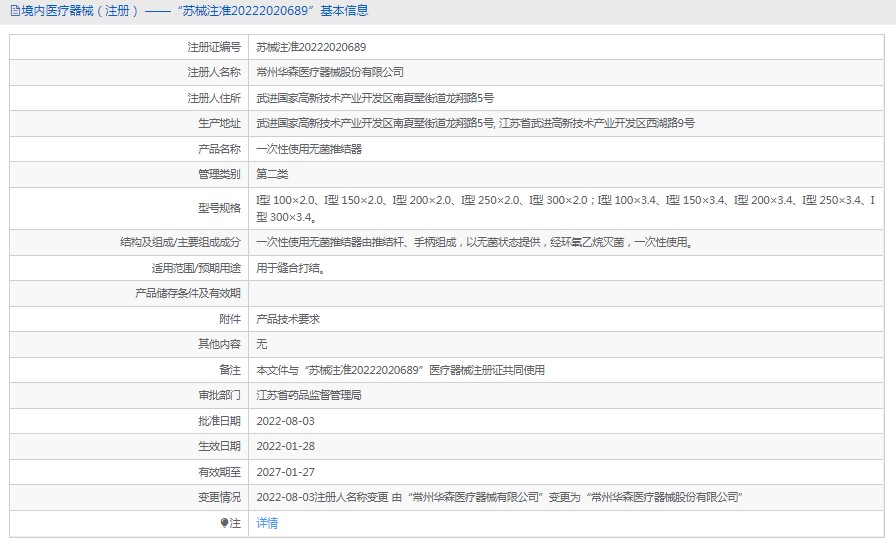
Task: Click the 产品储存条件及有效期 label
Action: click(x=187, y=294)
